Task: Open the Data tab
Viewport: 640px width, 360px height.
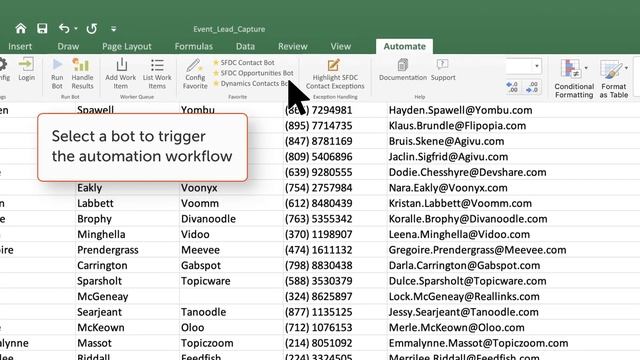Action: click(x=245, y=47)
